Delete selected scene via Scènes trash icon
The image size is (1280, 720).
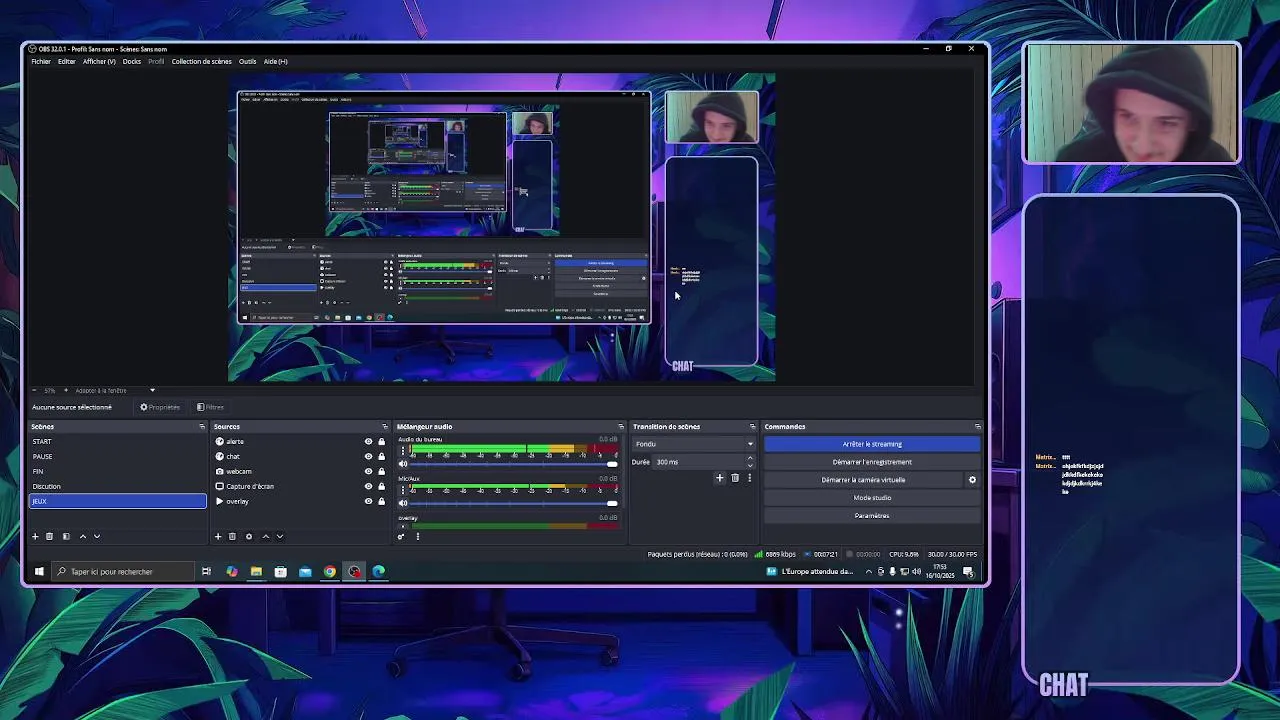click(x=49, y=537)
